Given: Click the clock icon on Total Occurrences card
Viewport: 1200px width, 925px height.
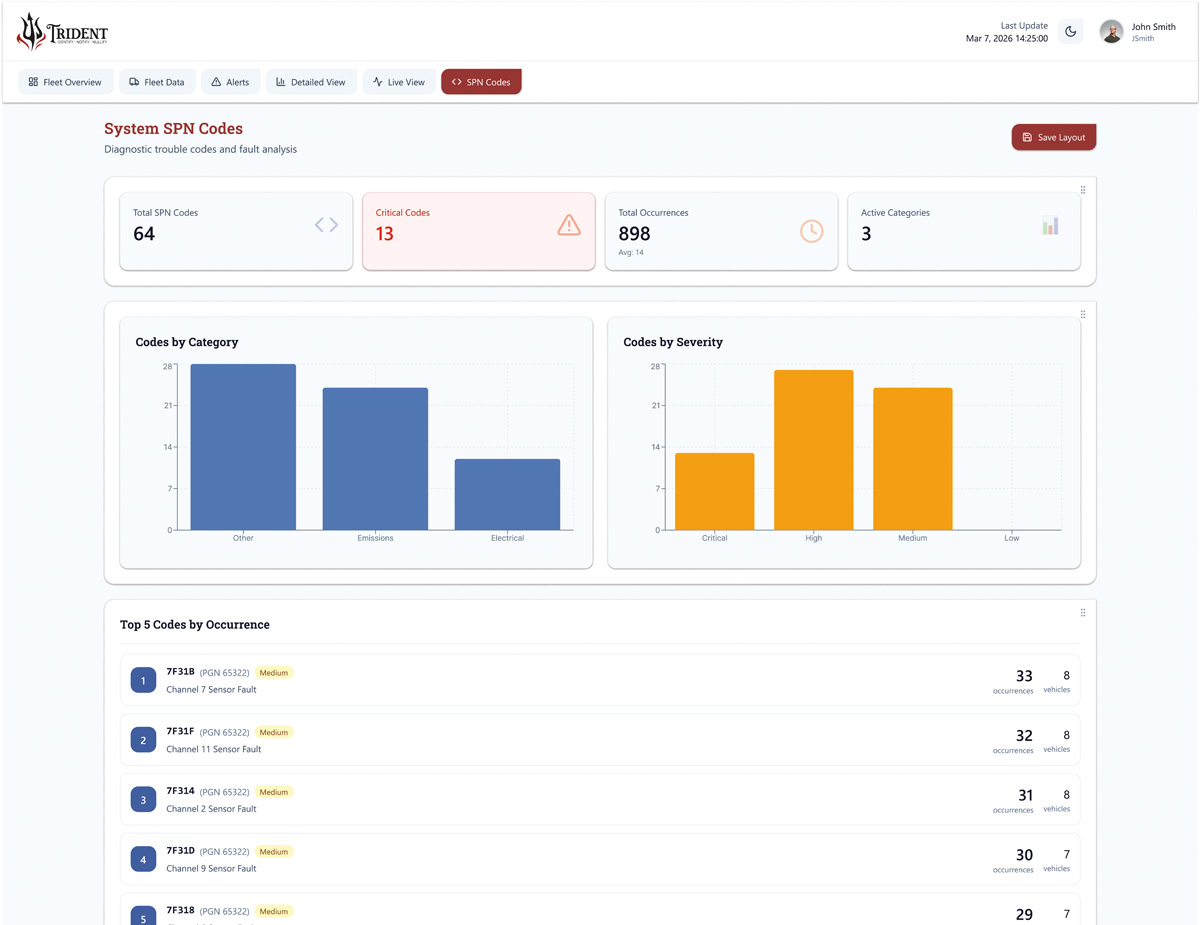Looking at the screenshot, I should coord(811,230).
